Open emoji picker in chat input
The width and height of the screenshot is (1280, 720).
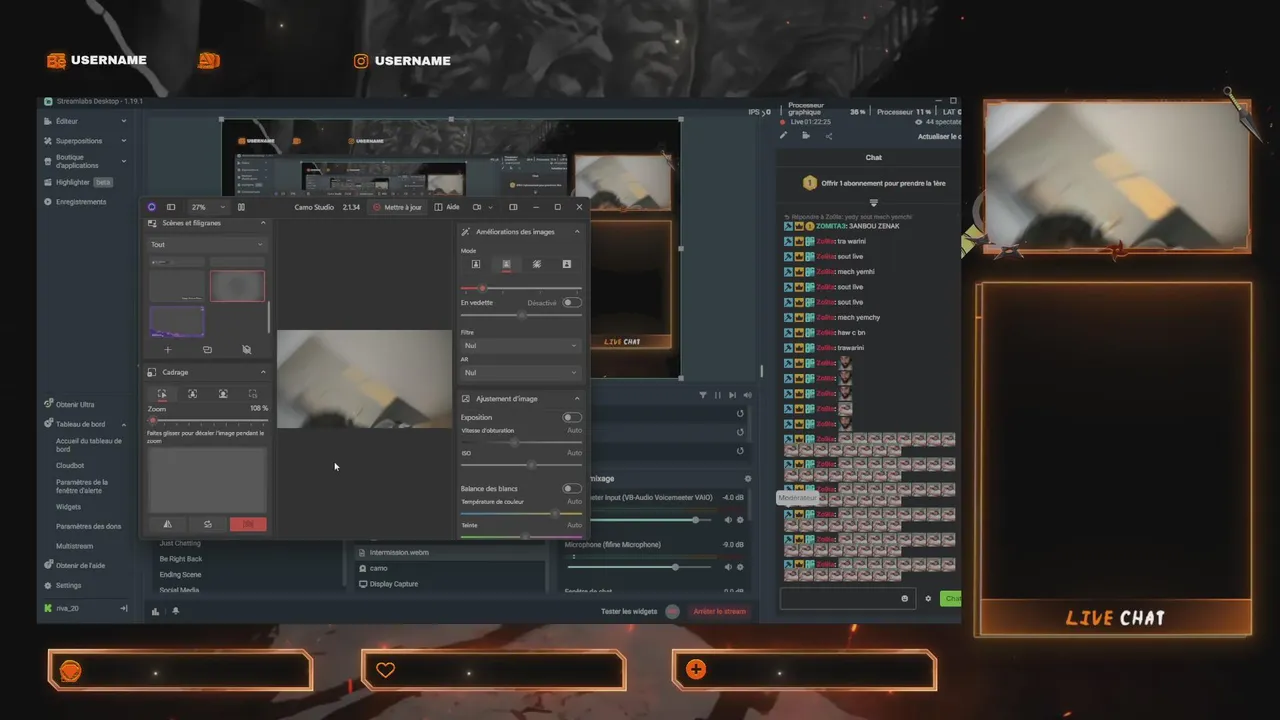[x=905, y=599]
